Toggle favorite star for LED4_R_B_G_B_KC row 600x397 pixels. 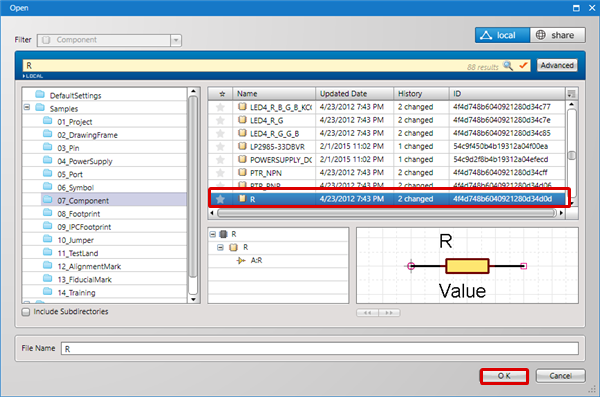pyautogui.click(x=220, y=107)
